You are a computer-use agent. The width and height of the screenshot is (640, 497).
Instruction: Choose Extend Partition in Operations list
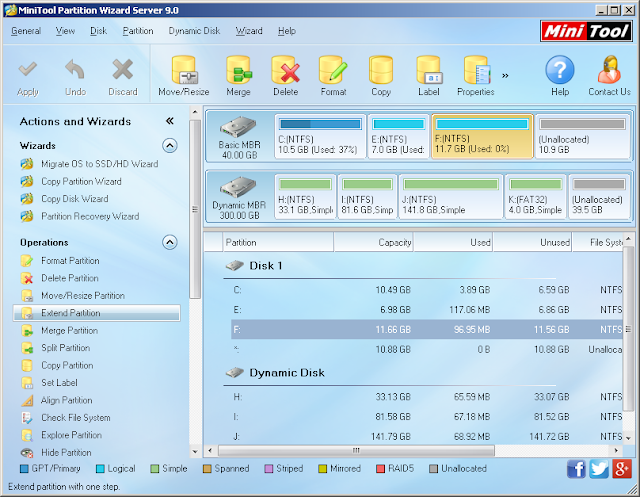coord(97,313)
